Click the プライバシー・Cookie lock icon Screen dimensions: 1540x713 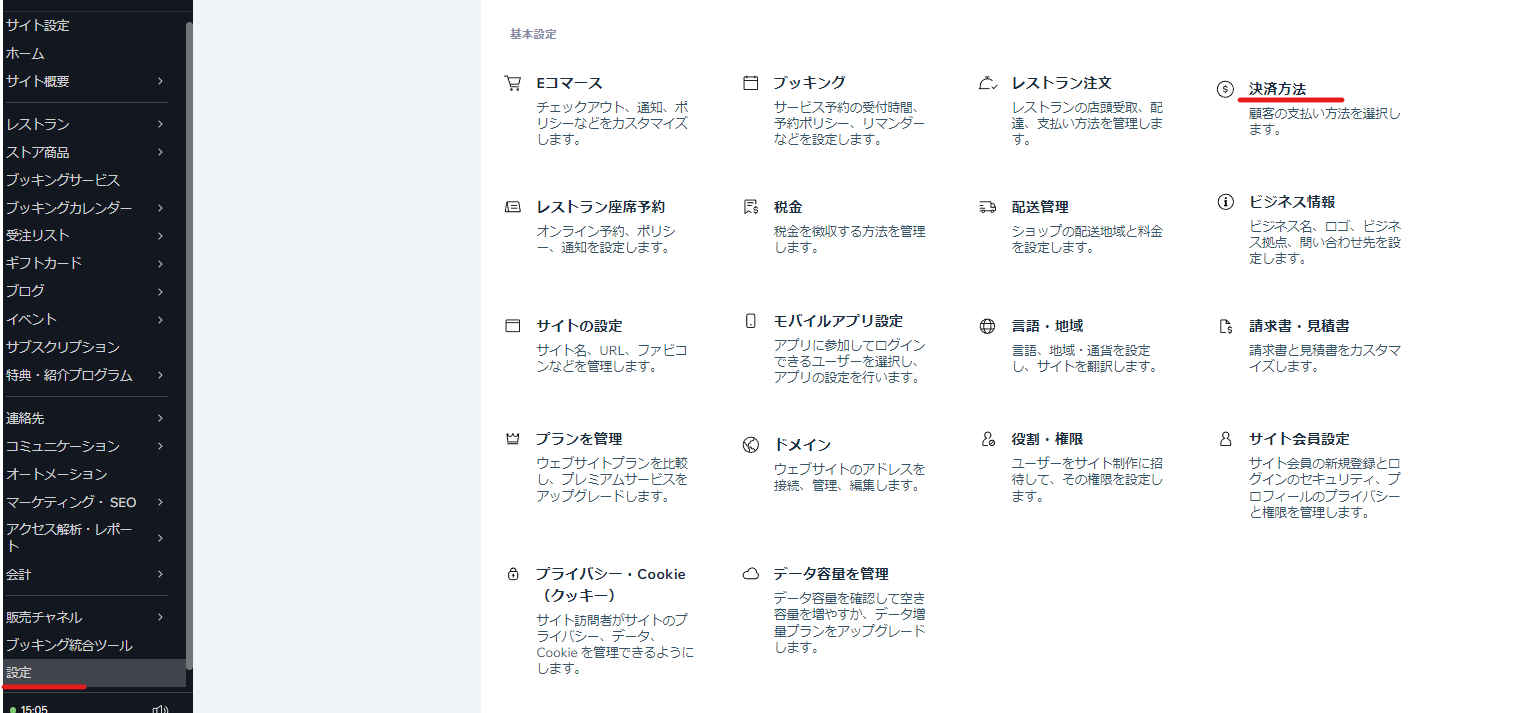point(513,574)
